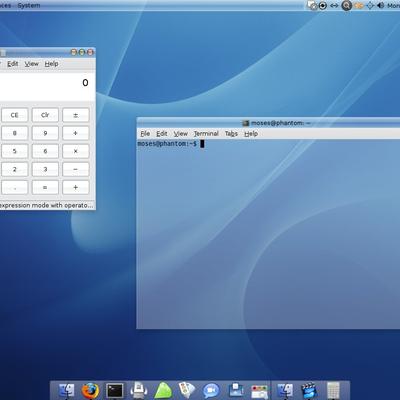400x400 pixels.
Task: Launch the green triangle dock app
Action: [163, 390]
